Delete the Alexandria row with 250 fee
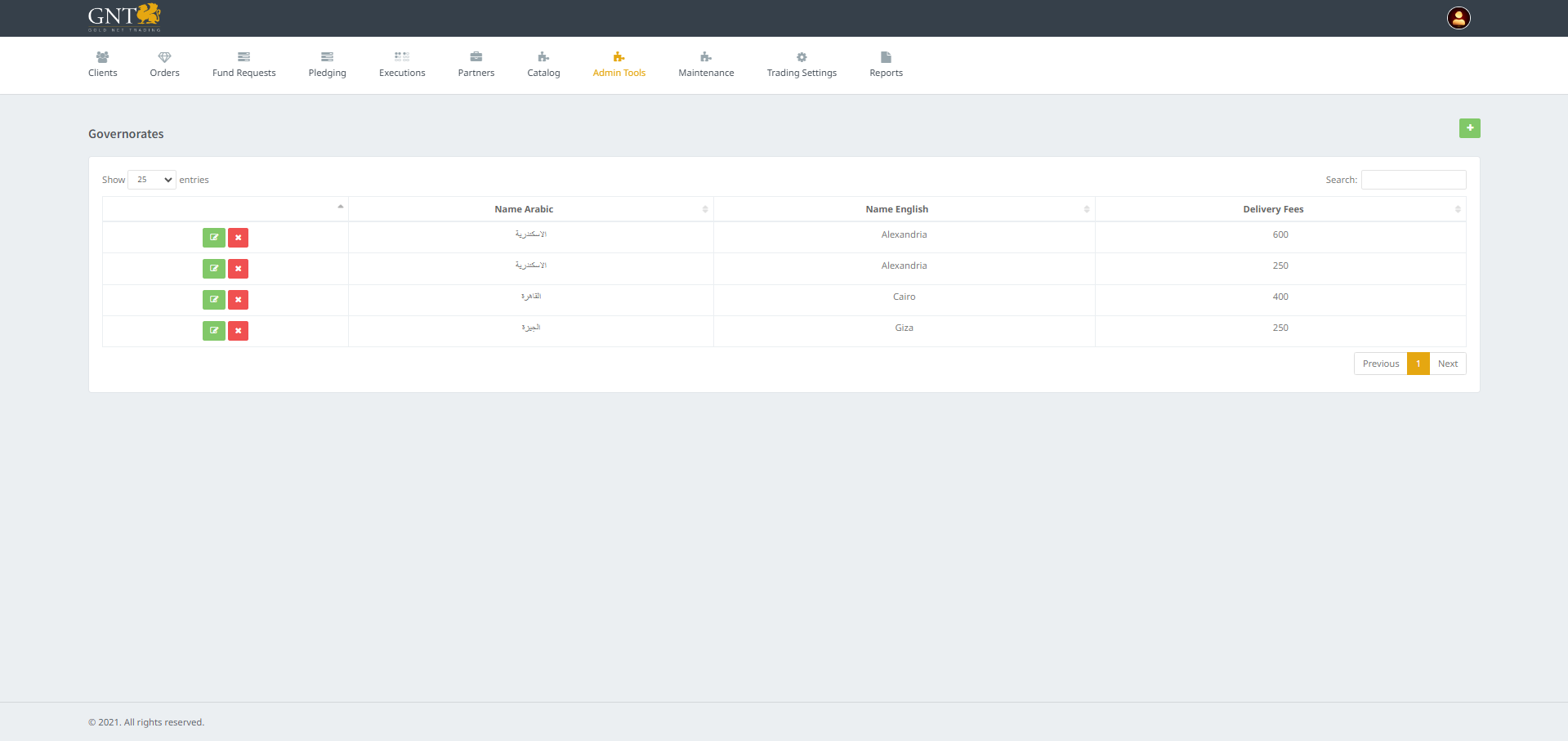 tap(238, 269)
